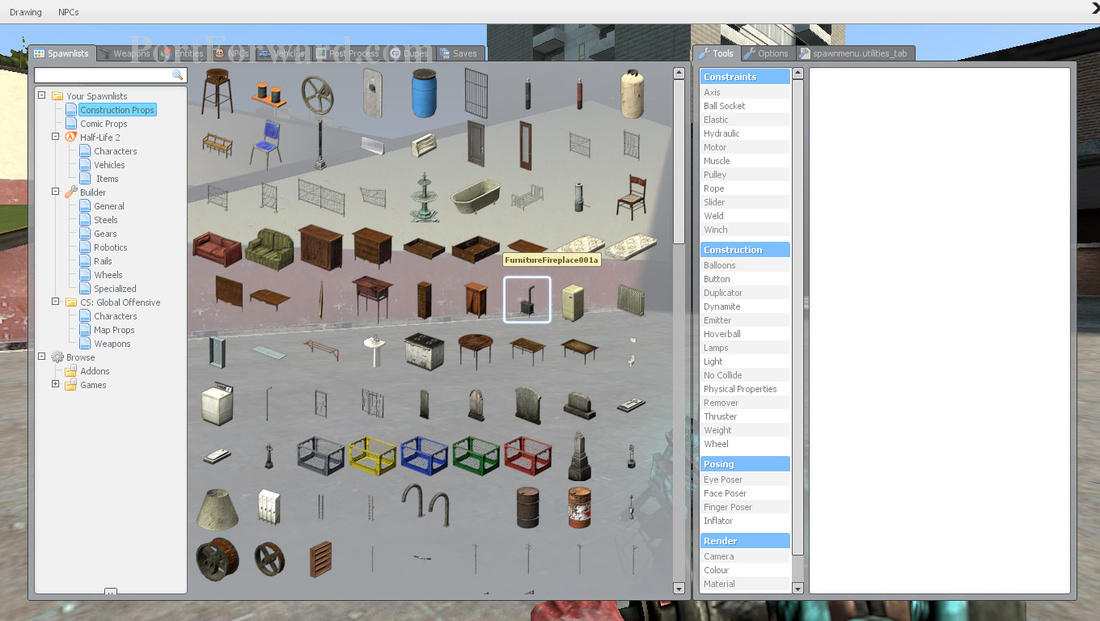Switch to the Spawnlists tab
Viewport: 1100px width, 621px height.
61,53
